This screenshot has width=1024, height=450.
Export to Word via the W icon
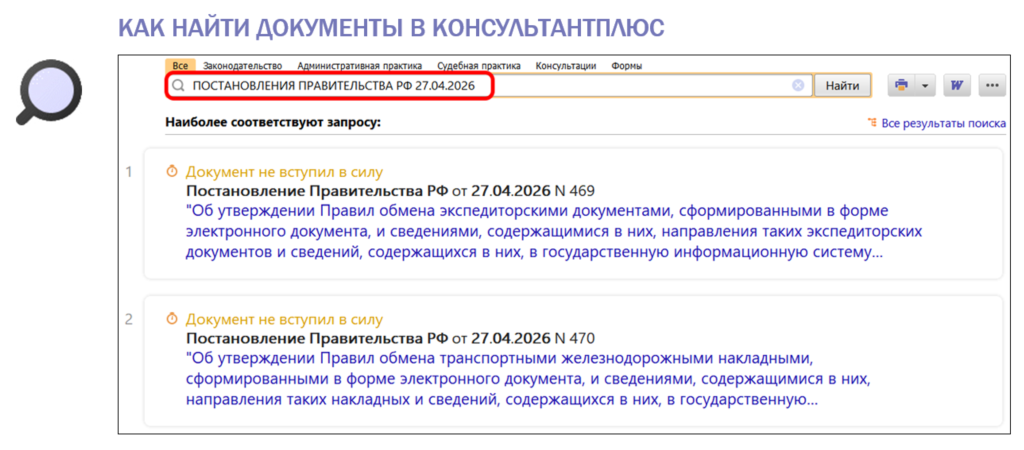[957, 86]
